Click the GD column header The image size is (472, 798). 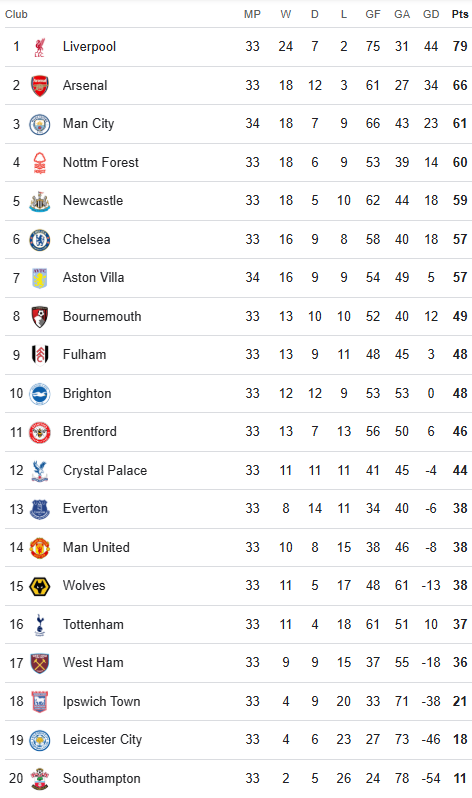(x=431, y=14)
